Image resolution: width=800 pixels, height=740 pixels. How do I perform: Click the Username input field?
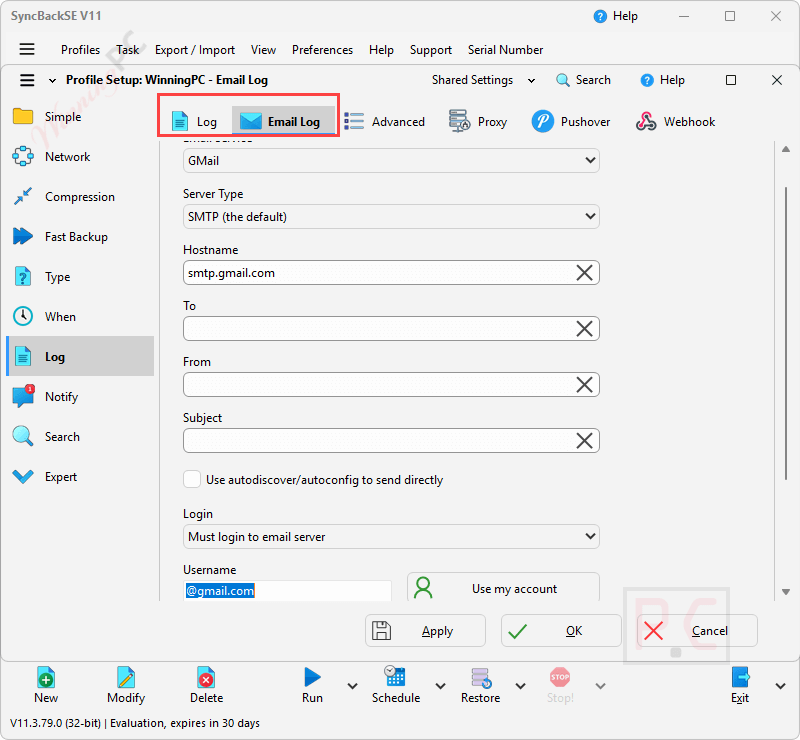287,590
